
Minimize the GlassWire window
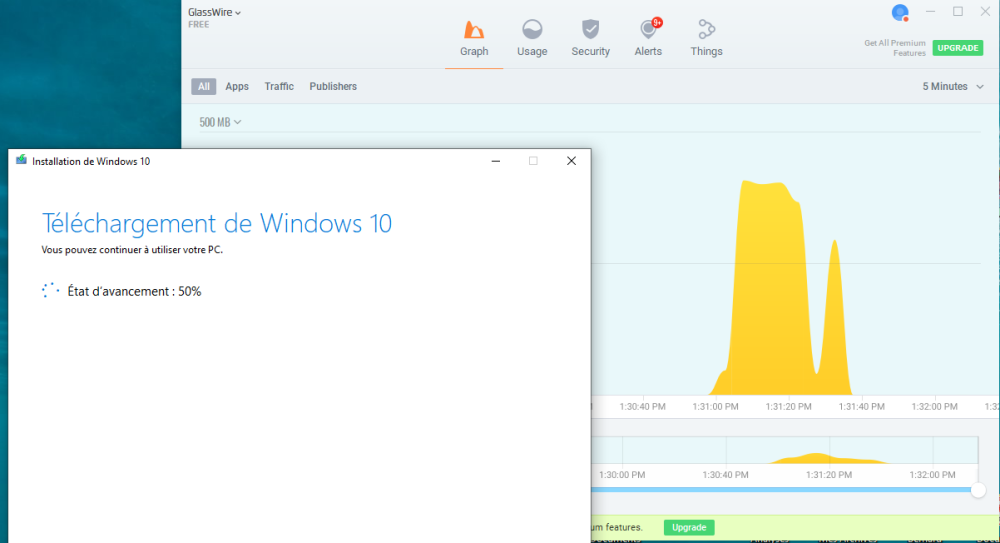pyautogui.click(x=930, y=11)
